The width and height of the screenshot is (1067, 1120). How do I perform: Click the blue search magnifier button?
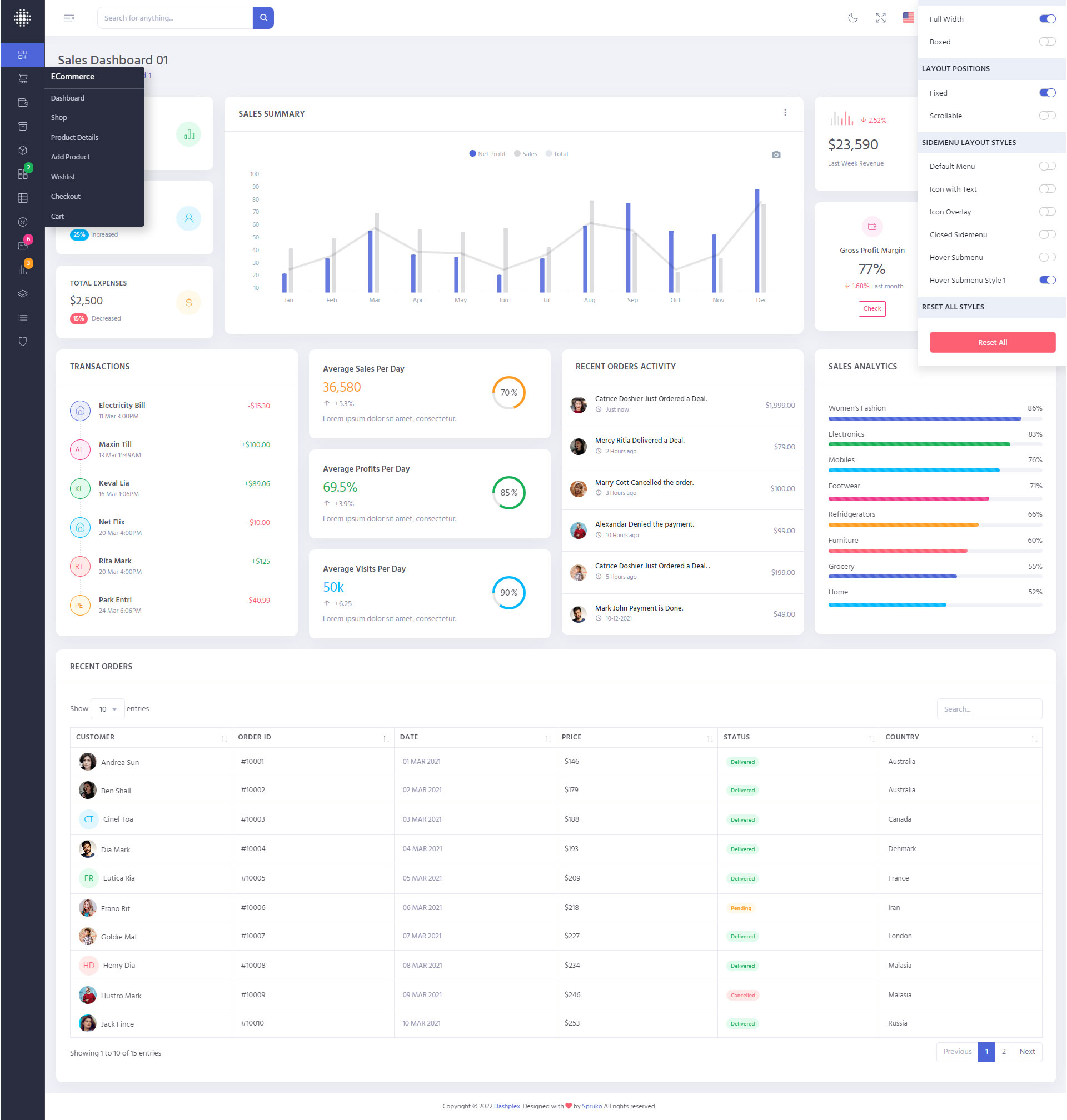click(263, 18)
